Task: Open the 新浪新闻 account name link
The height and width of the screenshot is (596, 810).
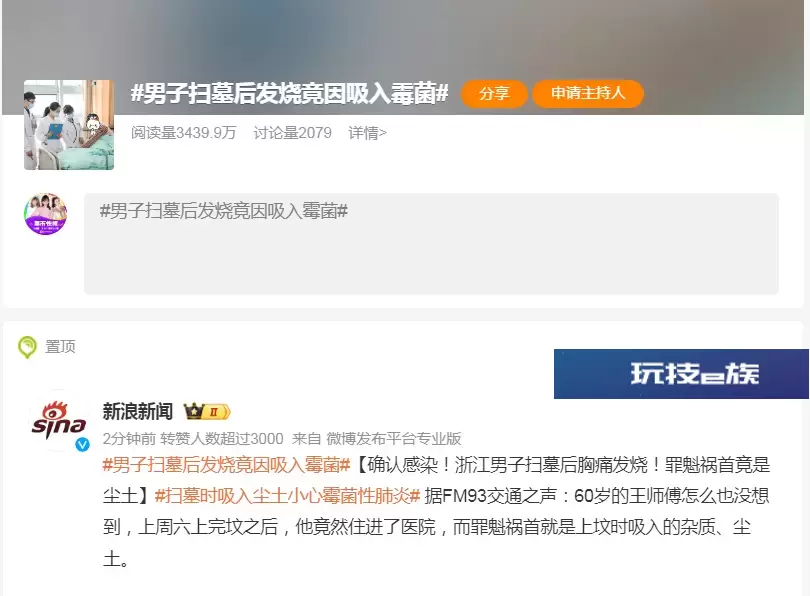Action: point(137,412)
